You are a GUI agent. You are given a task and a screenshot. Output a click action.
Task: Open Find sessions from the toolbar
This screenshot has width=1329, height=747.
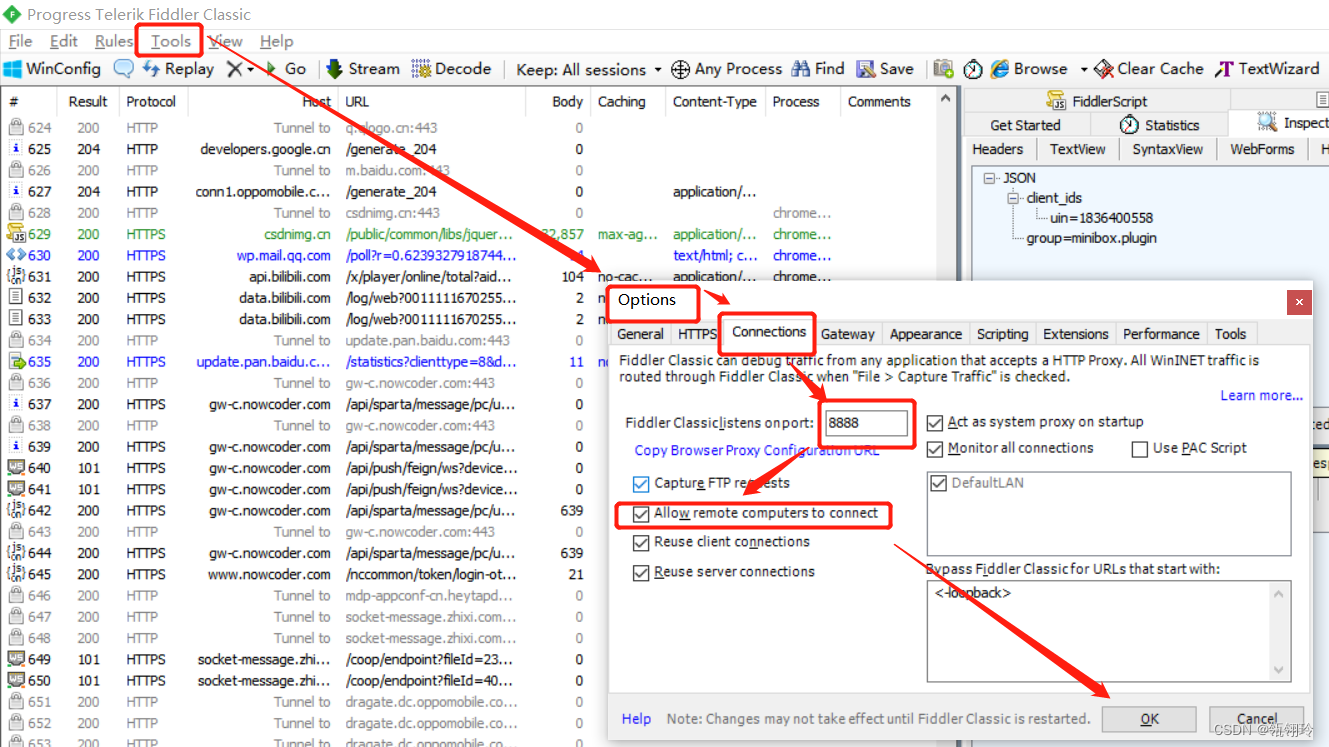(818, 69)
